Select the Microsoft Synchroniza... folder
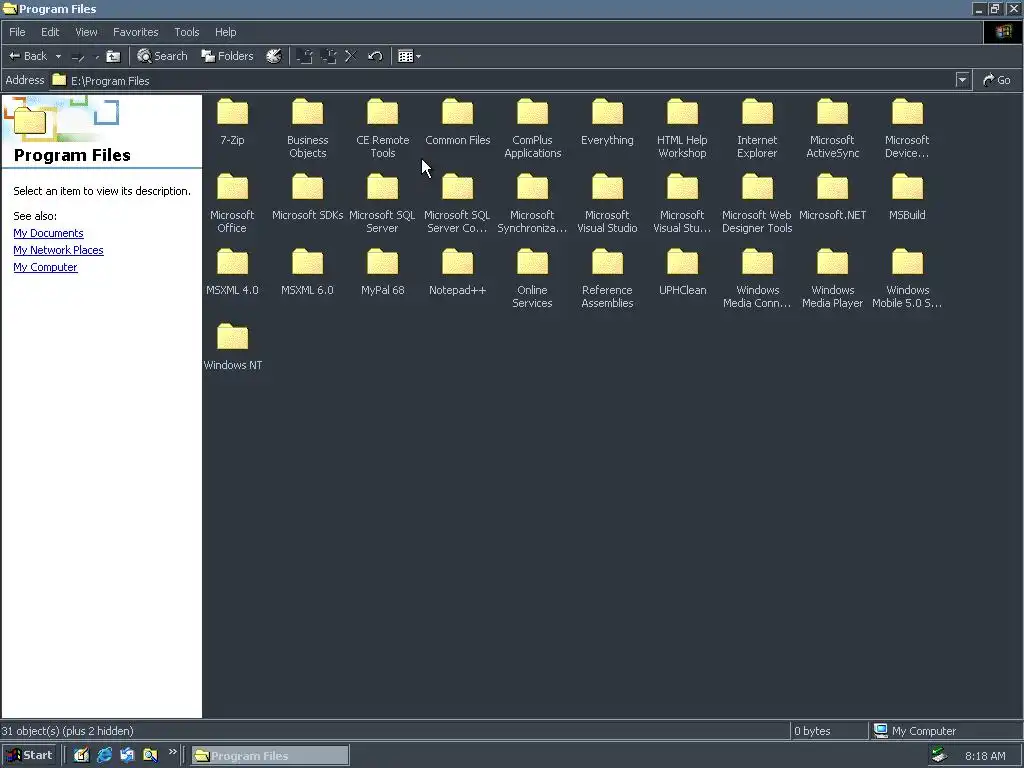 [x=532, y=204]
